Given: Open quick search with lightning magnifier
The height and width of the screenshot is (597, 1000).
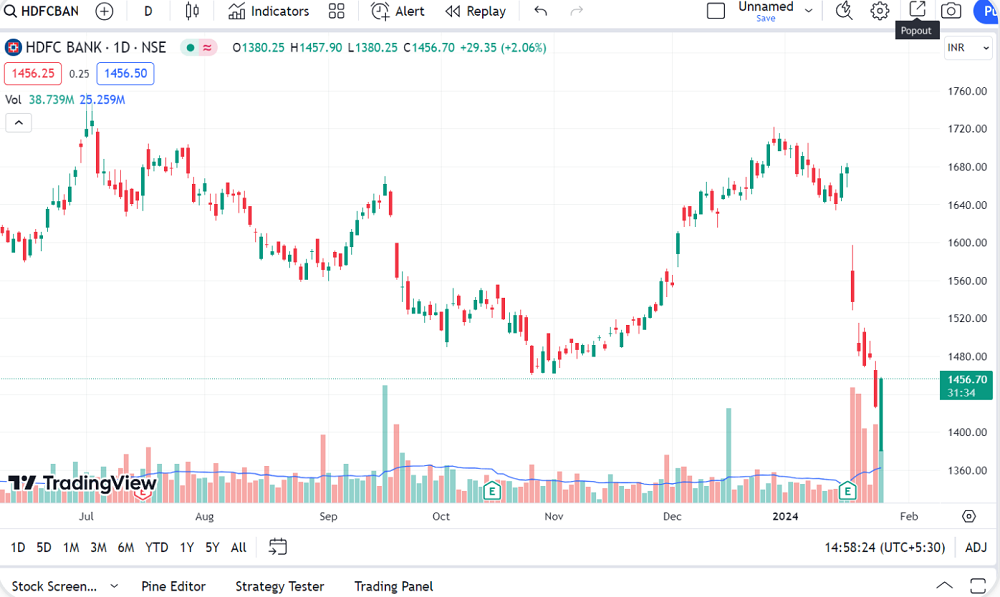Looking at the screenshot, I should pos(844,11).
